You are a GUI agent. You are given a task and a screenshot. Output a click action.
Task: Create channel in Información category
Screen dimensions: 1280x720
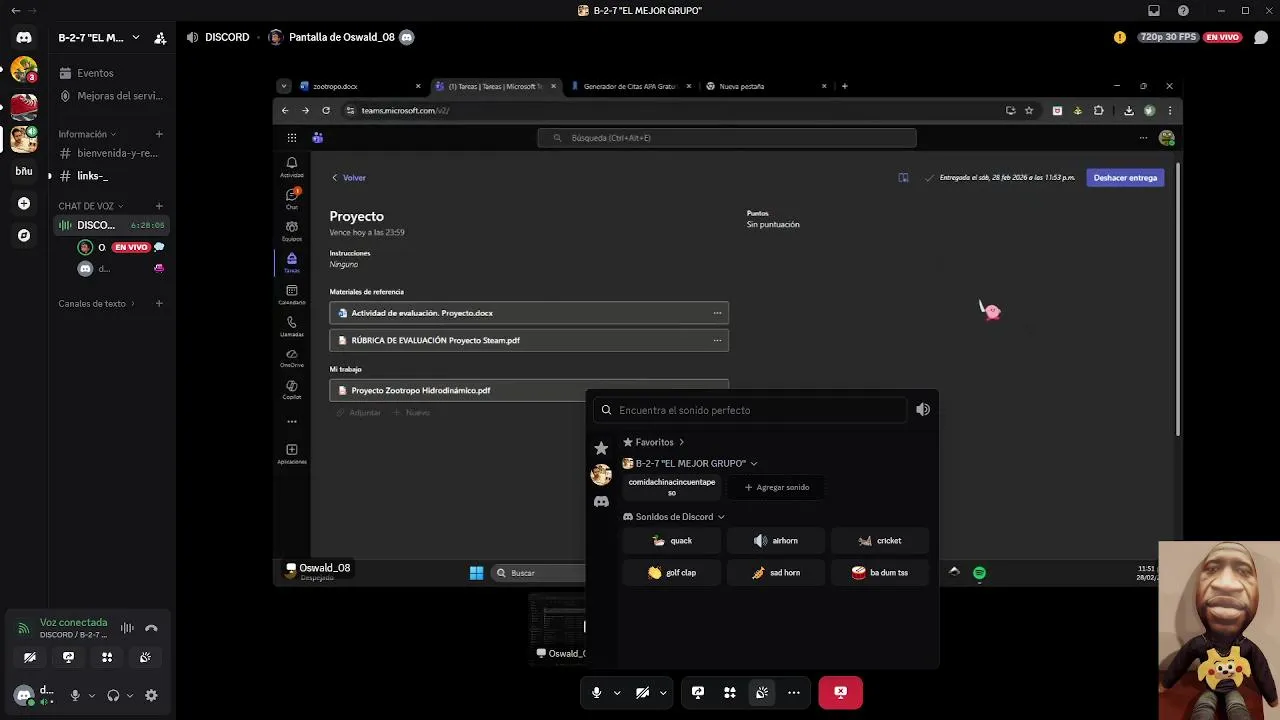tap(159, 134)
